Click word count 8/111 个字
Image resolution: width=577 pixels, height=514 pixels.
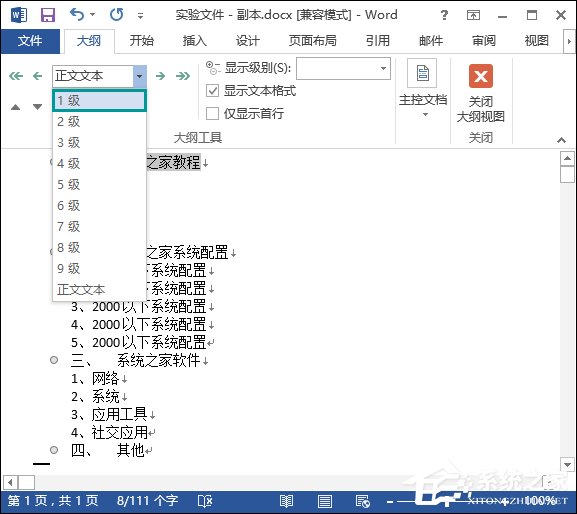[147, 501]
